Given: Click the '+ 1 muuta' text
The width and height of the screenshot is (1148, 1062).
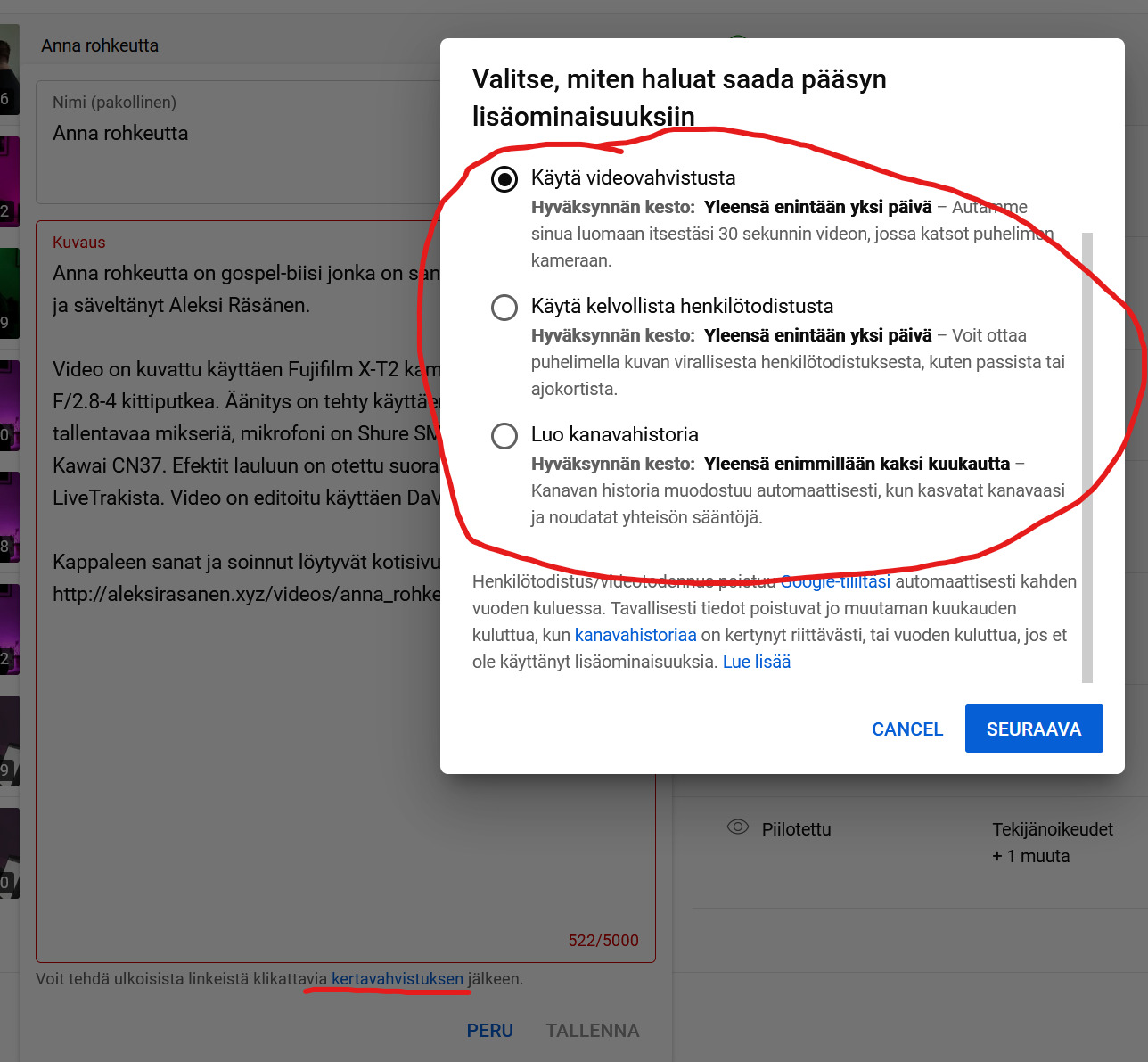Looking at the screenshot, I should coord(1030,856).
